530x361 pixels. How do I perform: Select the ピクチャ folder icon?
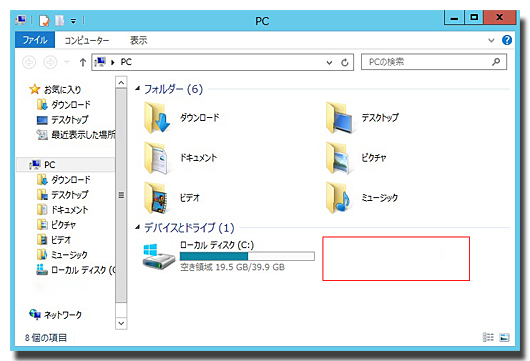pyautogui.click(x=338, y=158)
